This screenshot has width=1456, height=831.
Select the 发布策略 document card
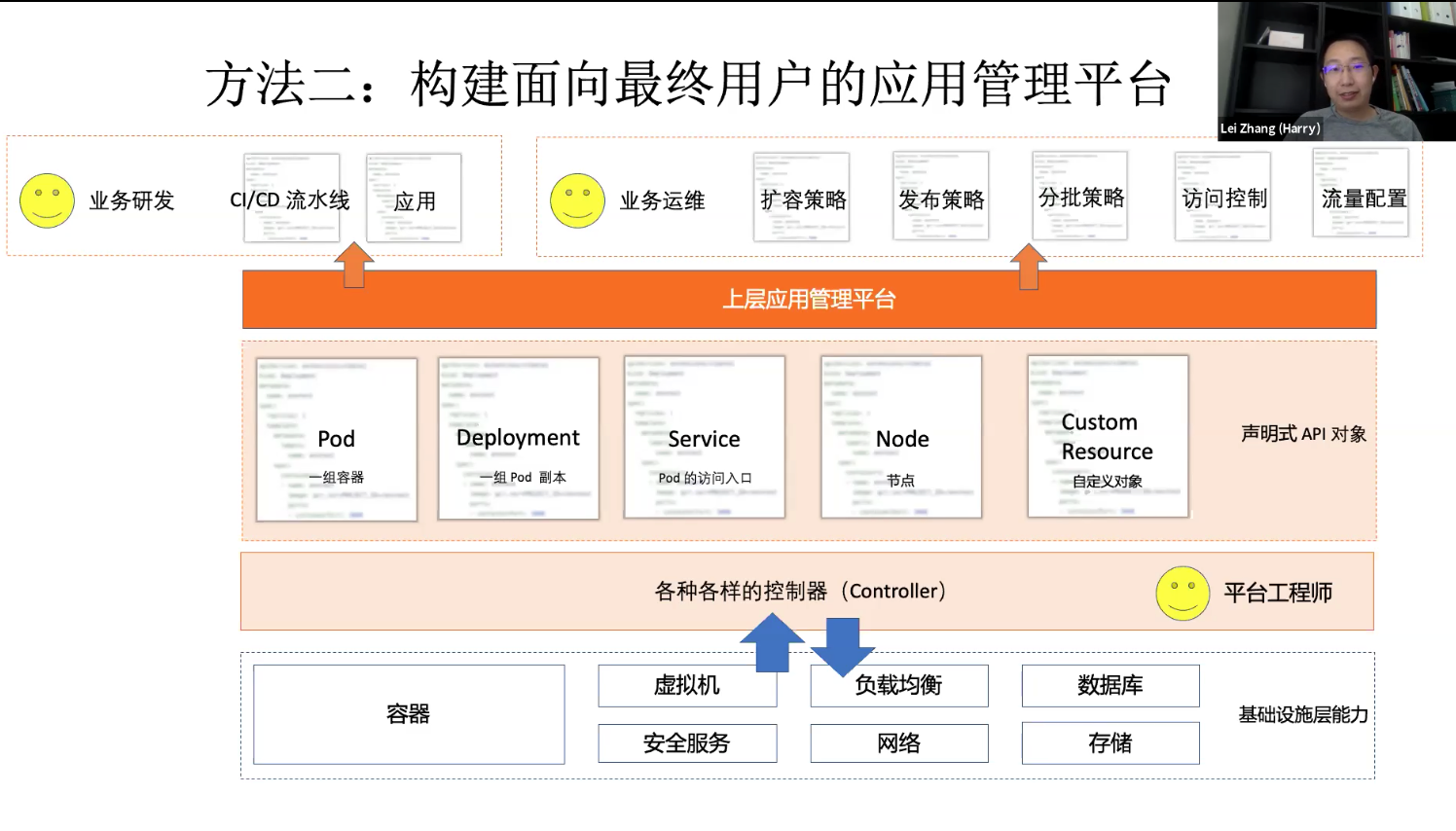(x=941, y=196)
